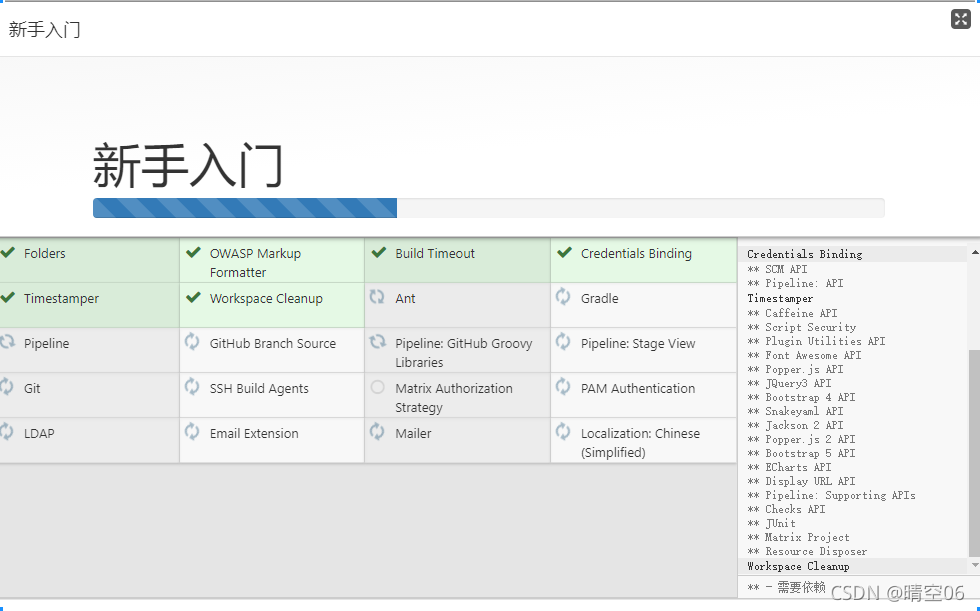
Task: Click Credentials Binding heading in log panel
Action: click(x=804, y=254)
